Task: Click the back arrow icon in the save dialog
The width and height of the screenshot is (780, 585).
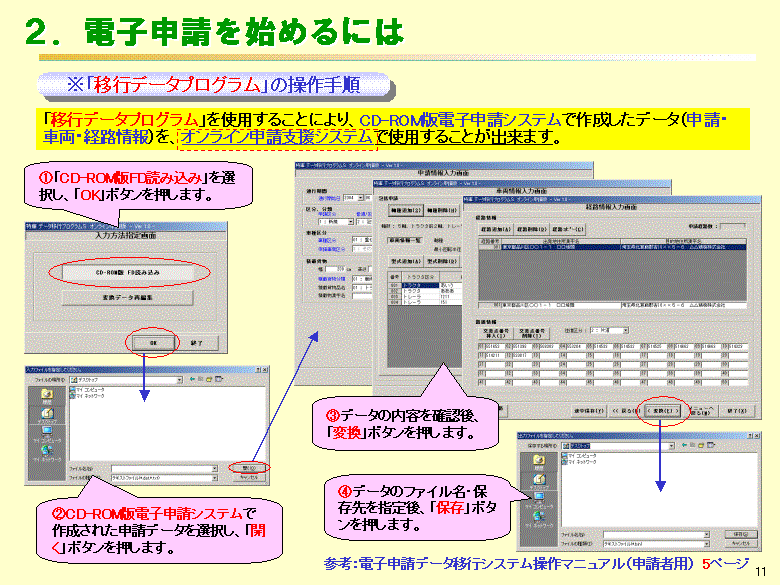Action: pos(684,445)
